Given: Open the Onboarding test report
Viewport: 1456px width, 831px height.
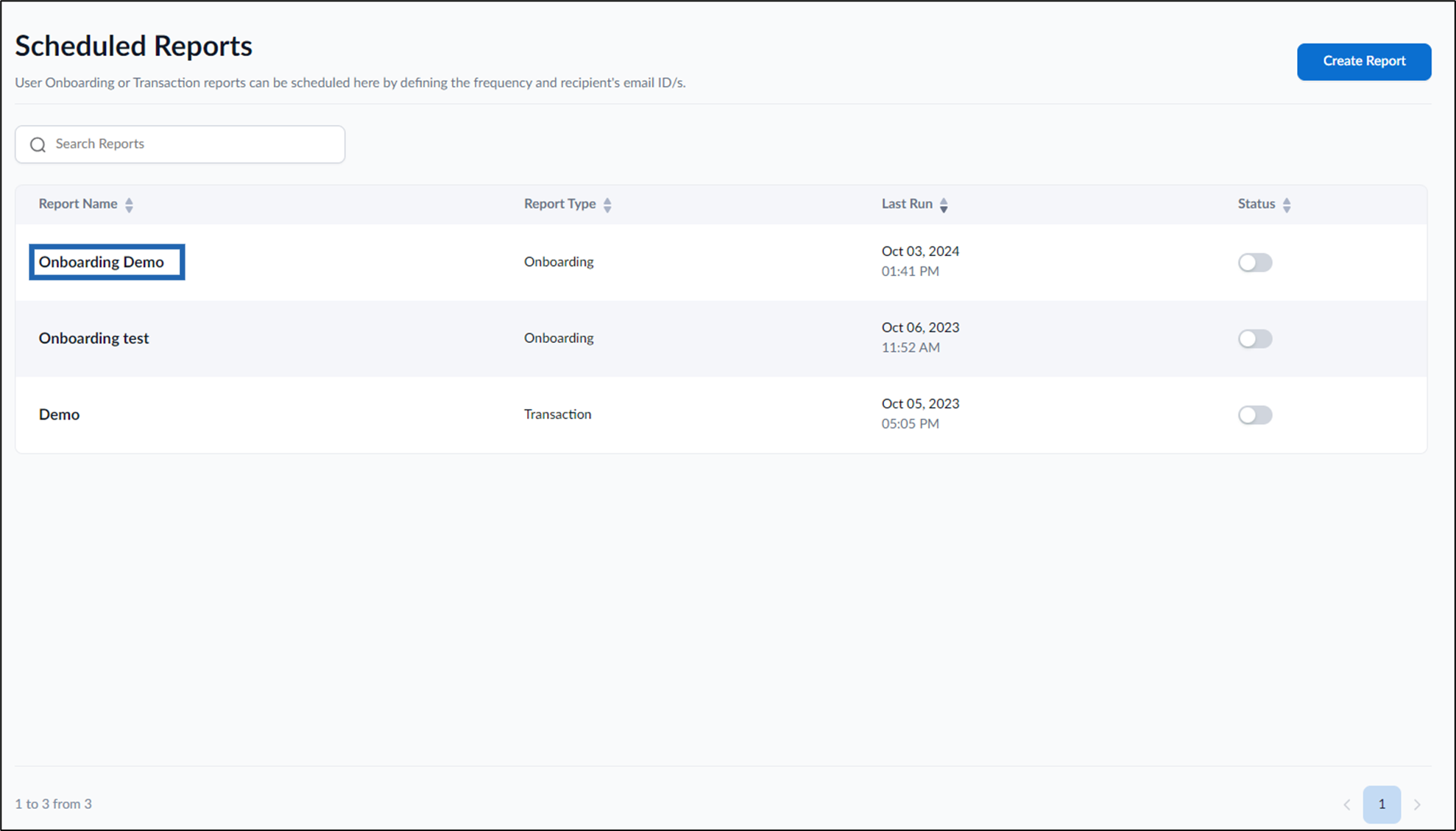Looking at the screenshot, I should click(93, 339).
